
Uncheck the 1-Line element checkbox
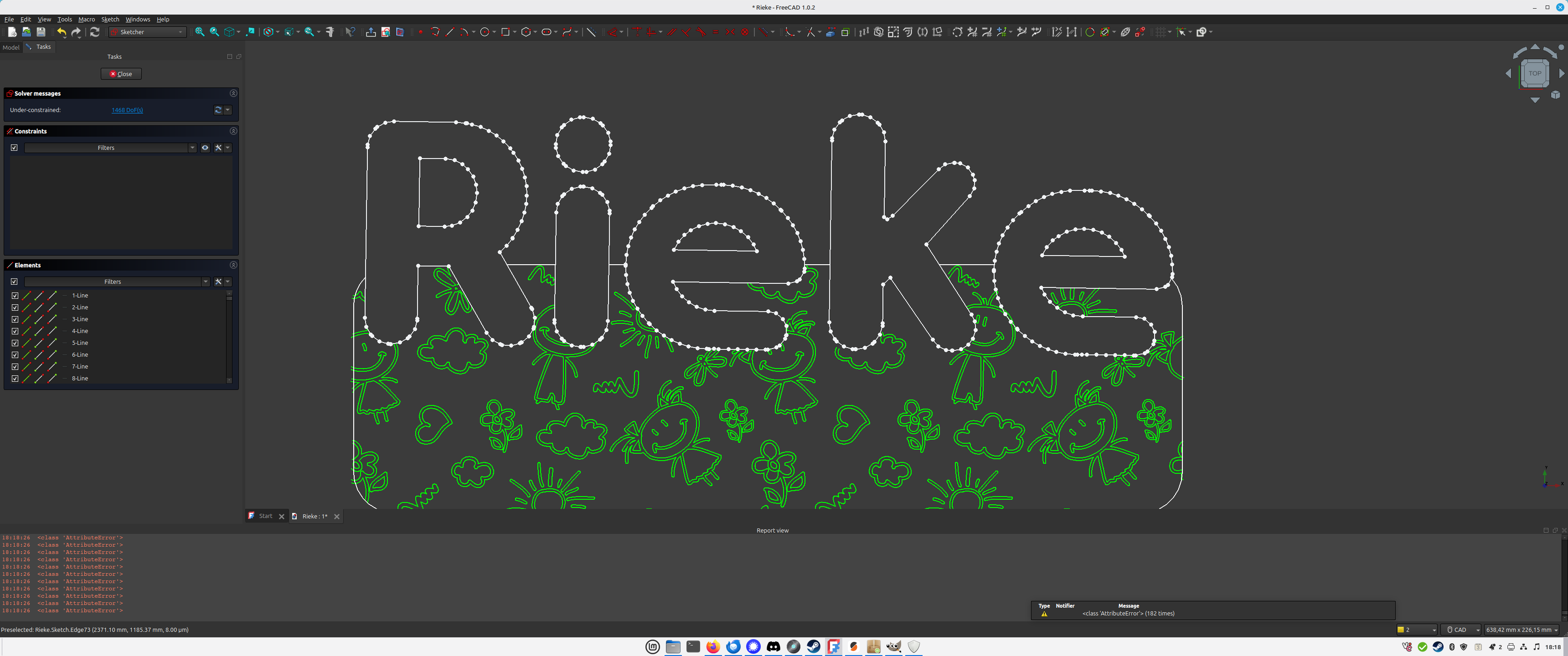click(15, 296)
